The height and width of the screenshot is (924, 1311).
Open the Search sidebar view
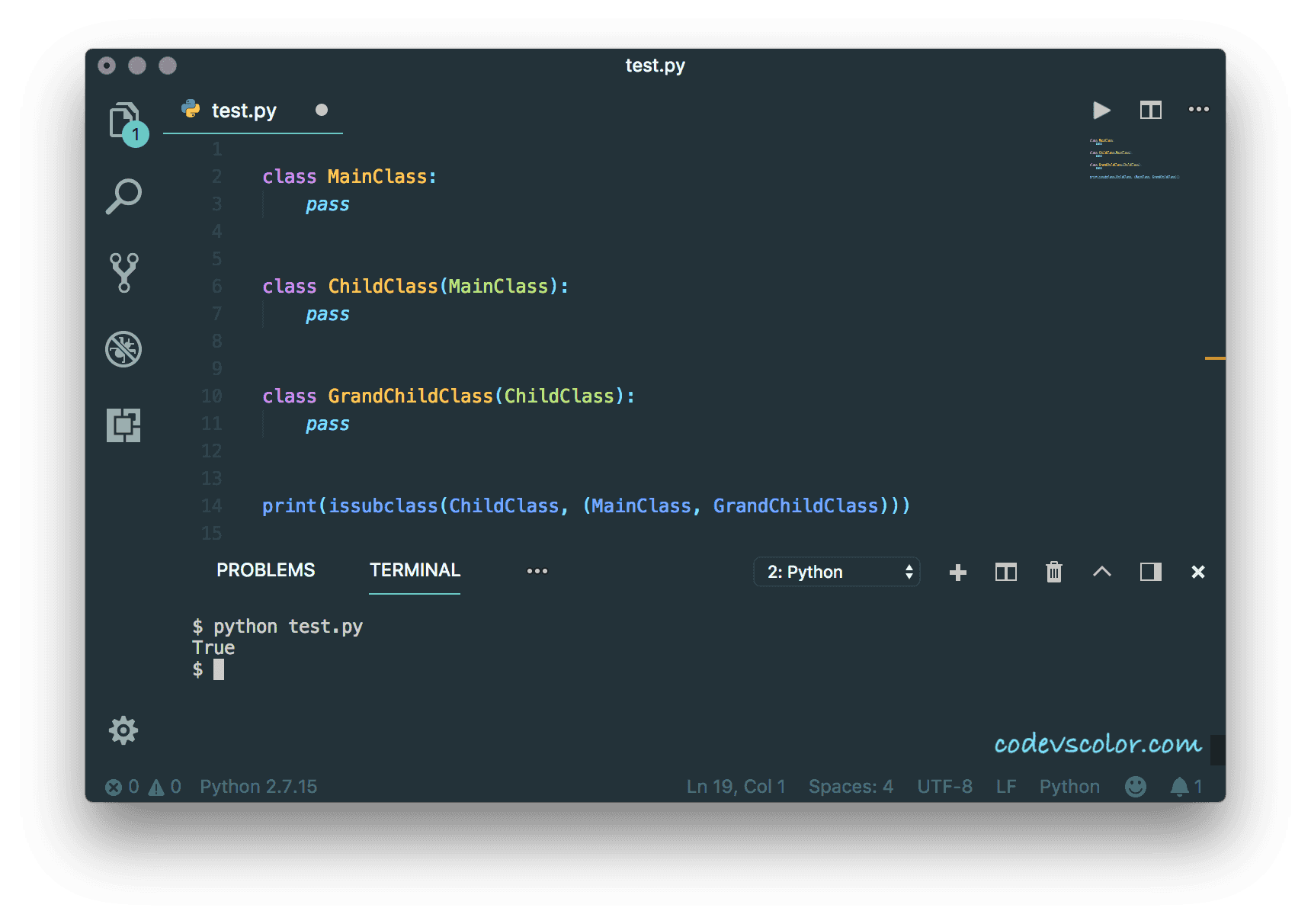coord(123,197)
